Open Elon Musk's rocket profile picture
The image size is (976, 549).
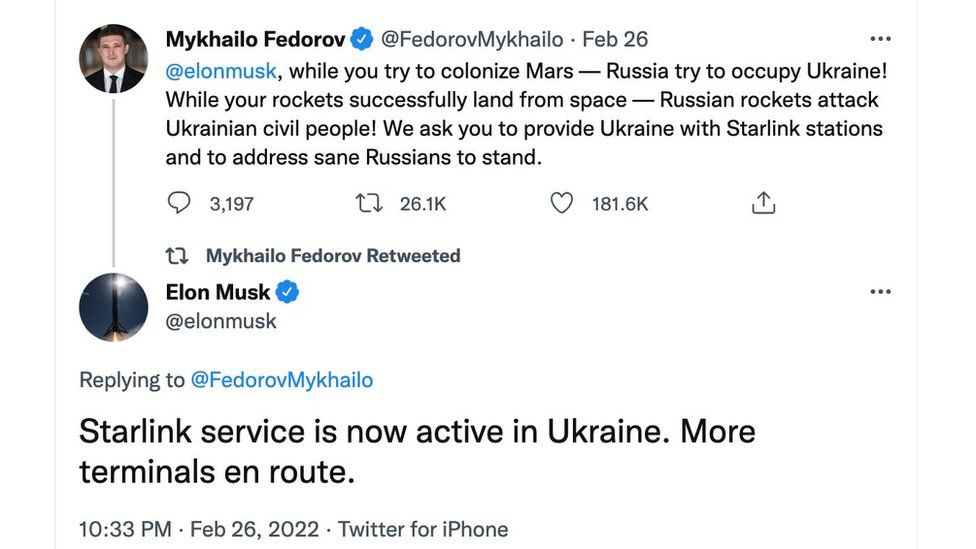[113, 307]
